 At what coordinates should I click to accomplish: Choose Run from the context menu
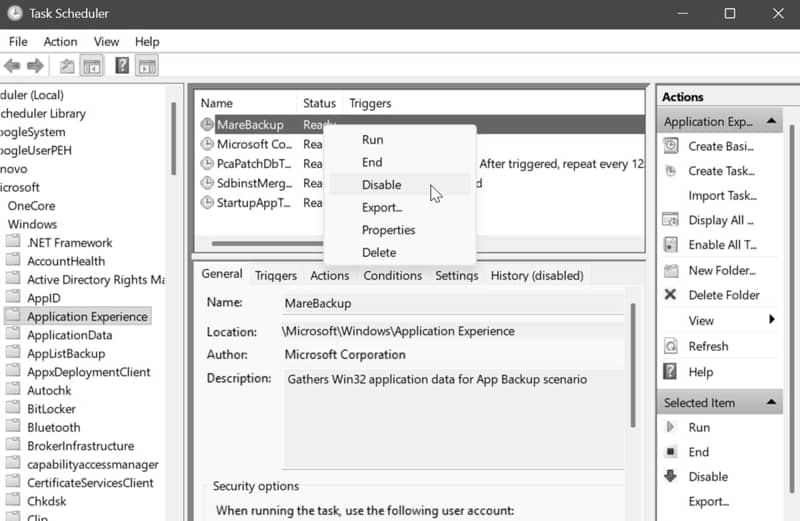point(400,140)
